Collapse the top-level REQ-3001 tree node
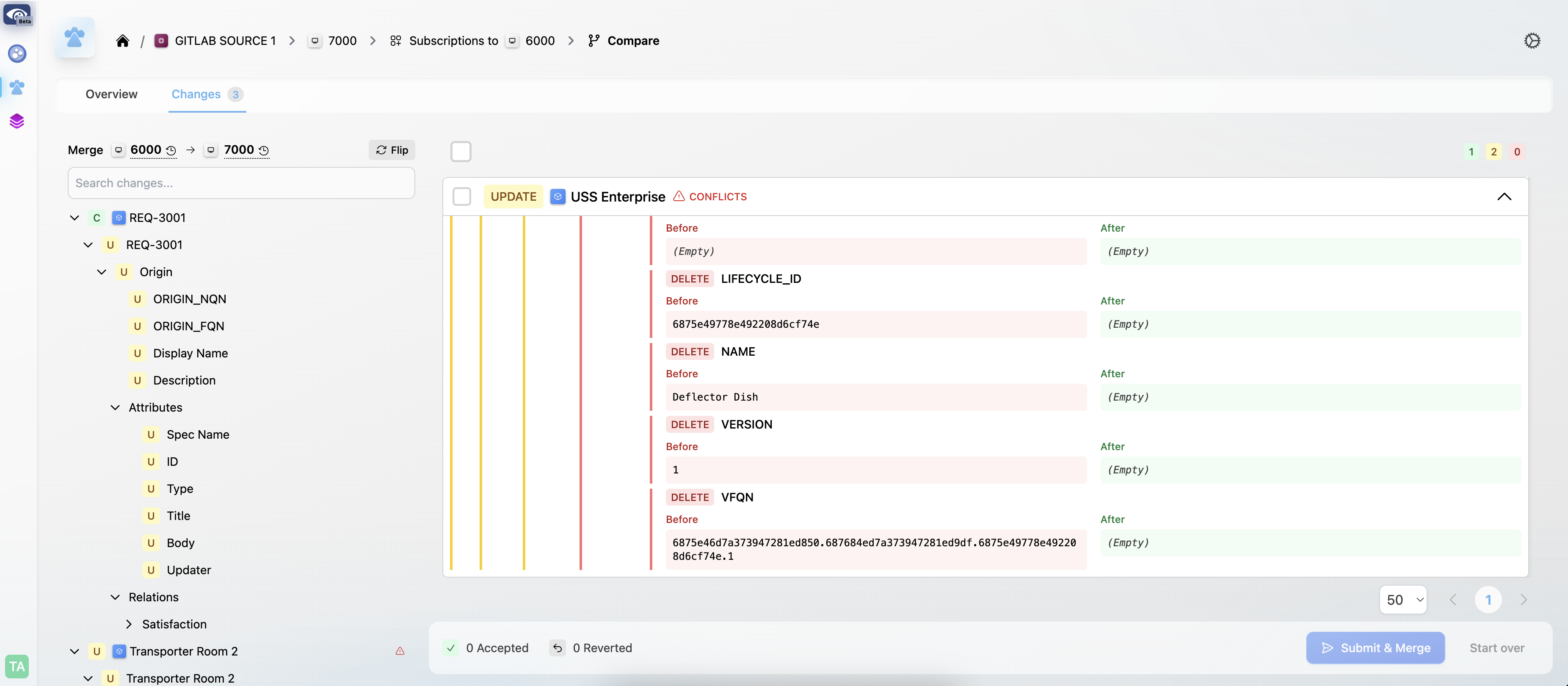Image resolution: width=1568 pixels, height=686 pixels. [74, 218]
